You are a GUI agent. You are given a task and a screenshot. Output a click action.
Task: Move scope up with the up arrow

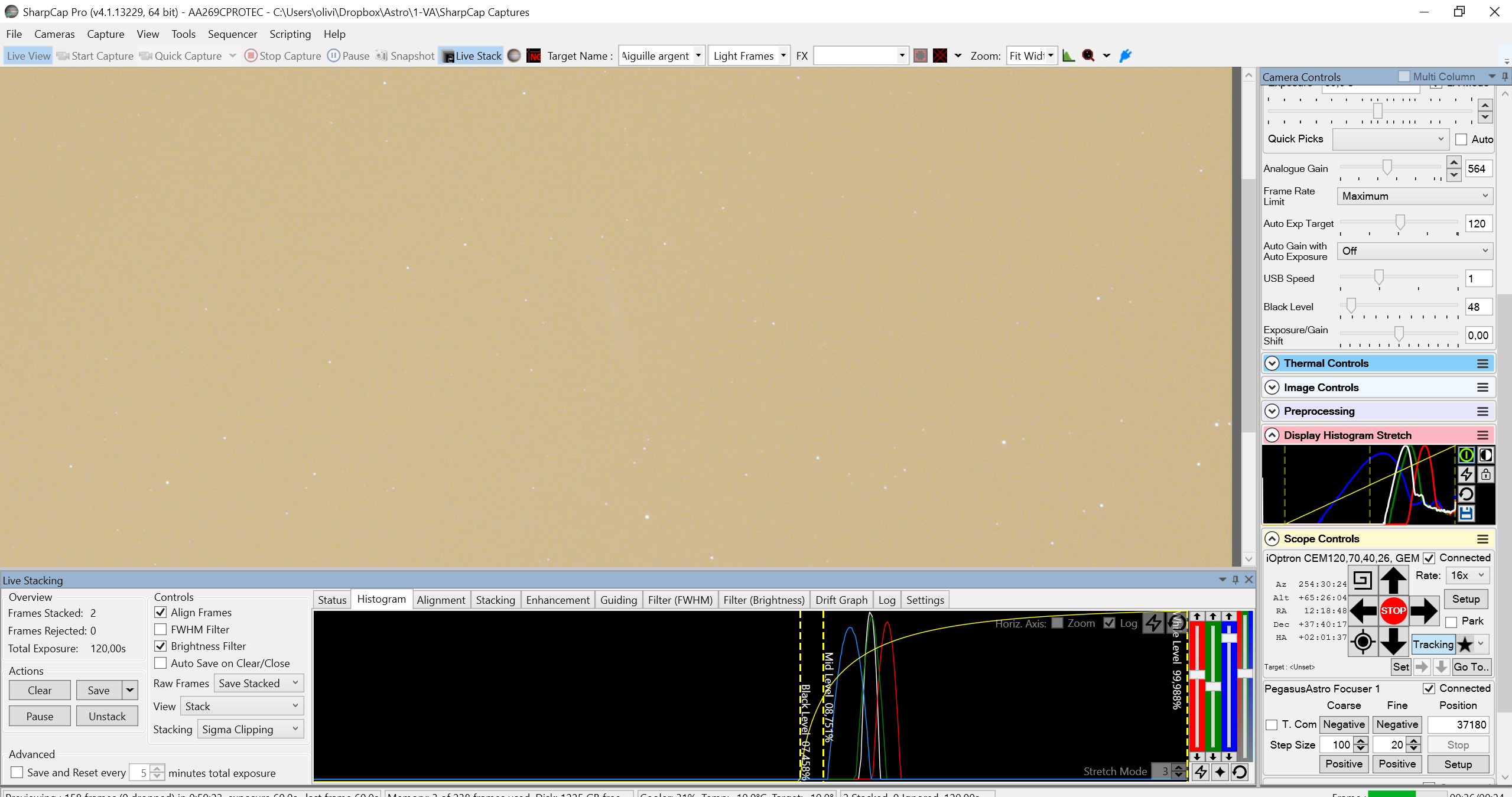[1393, 580]
